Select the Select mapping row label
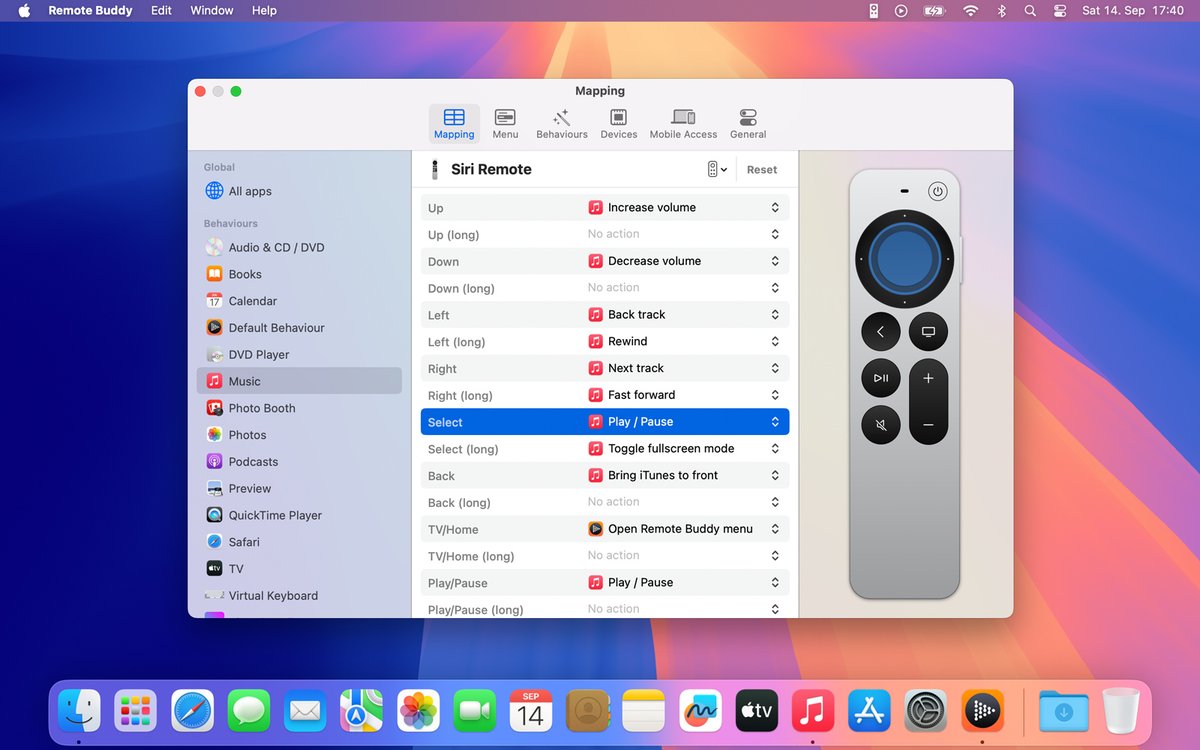Screen dimensions: 1200x750 (445, 423)
